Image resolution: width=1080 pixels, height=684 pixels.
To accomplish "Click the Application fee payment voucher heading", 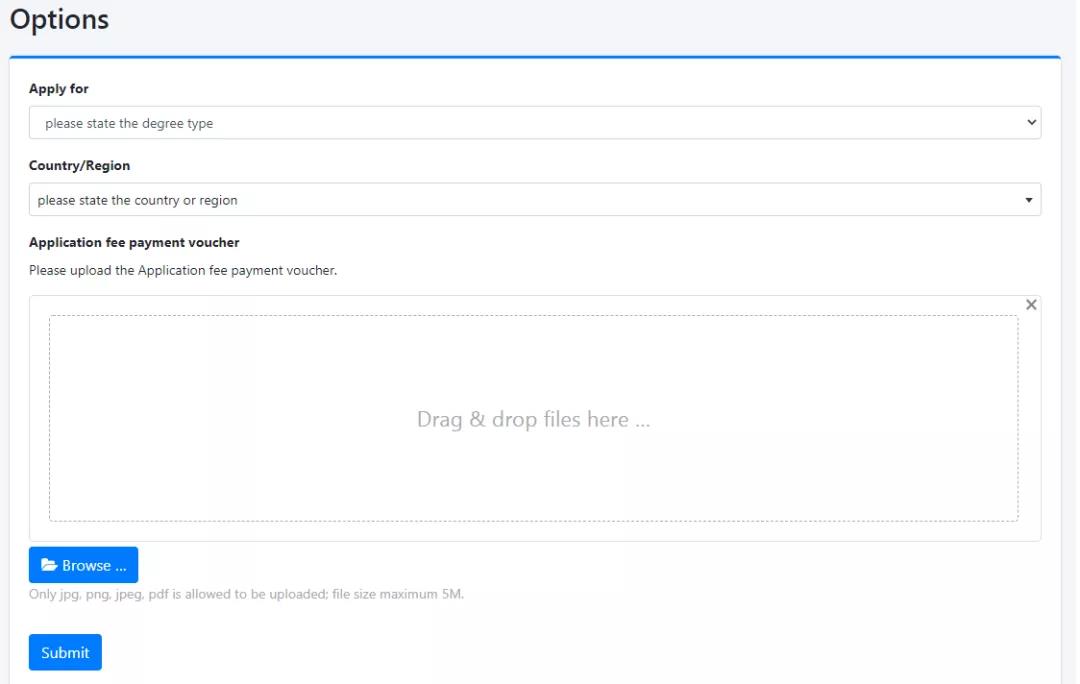I will [x=134, y=242].
